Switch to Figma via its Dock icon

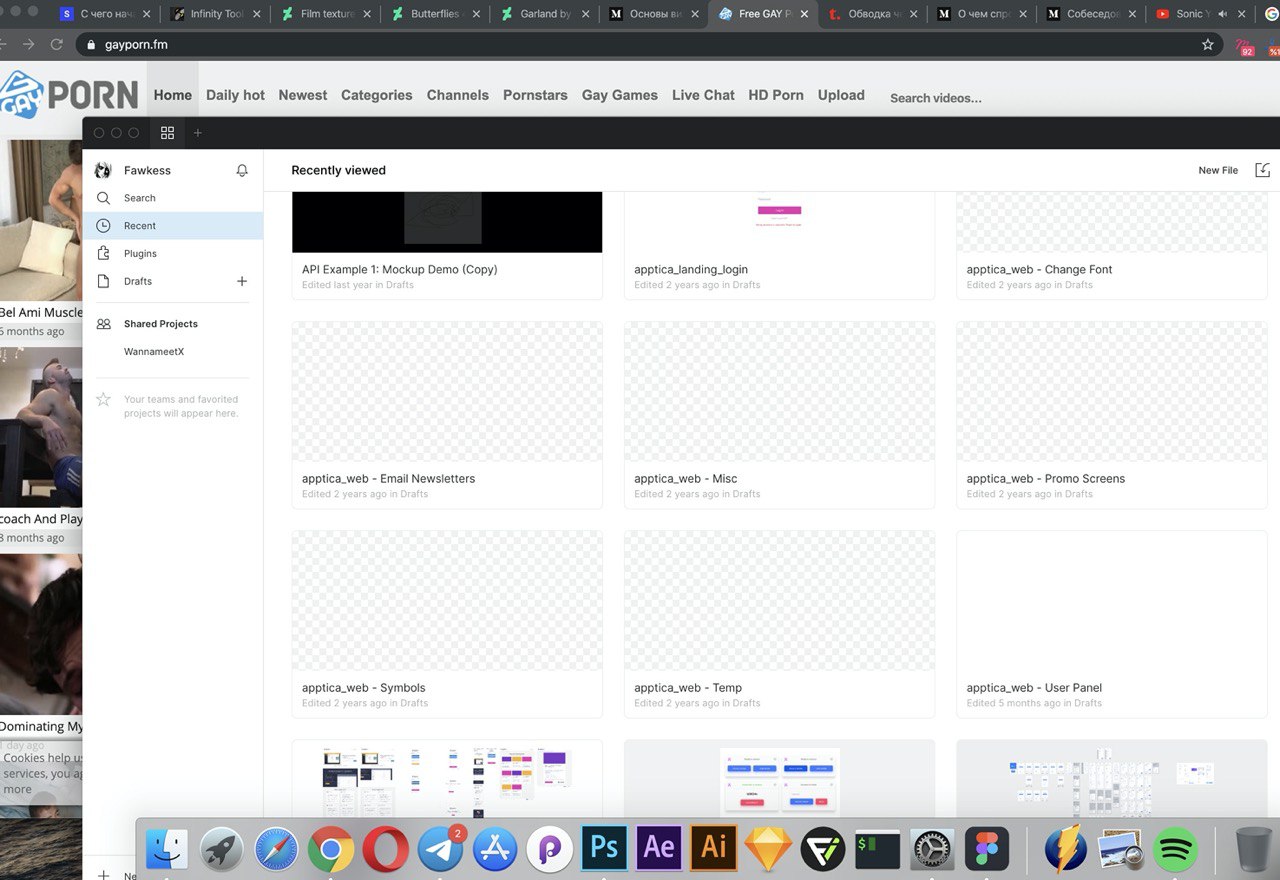click(x=986, y=849)
